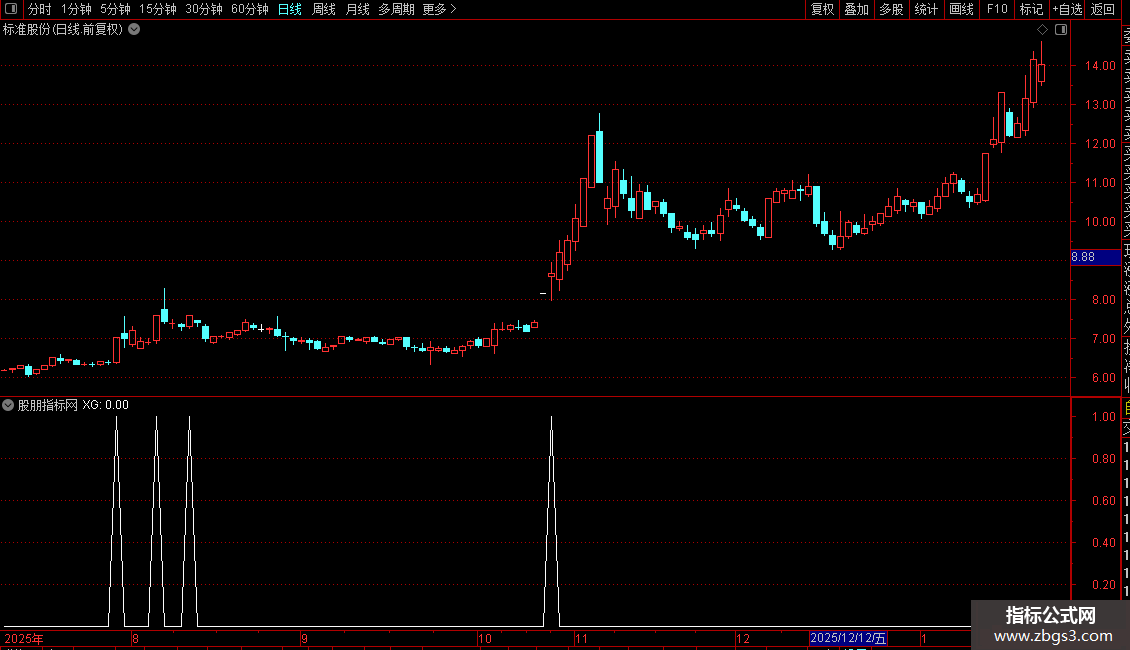Click the XG: 0.00 indicator value
Image resolution: width=1130 pixels, height=650 pixels.
pyautogui.click(x=105, y=405)
